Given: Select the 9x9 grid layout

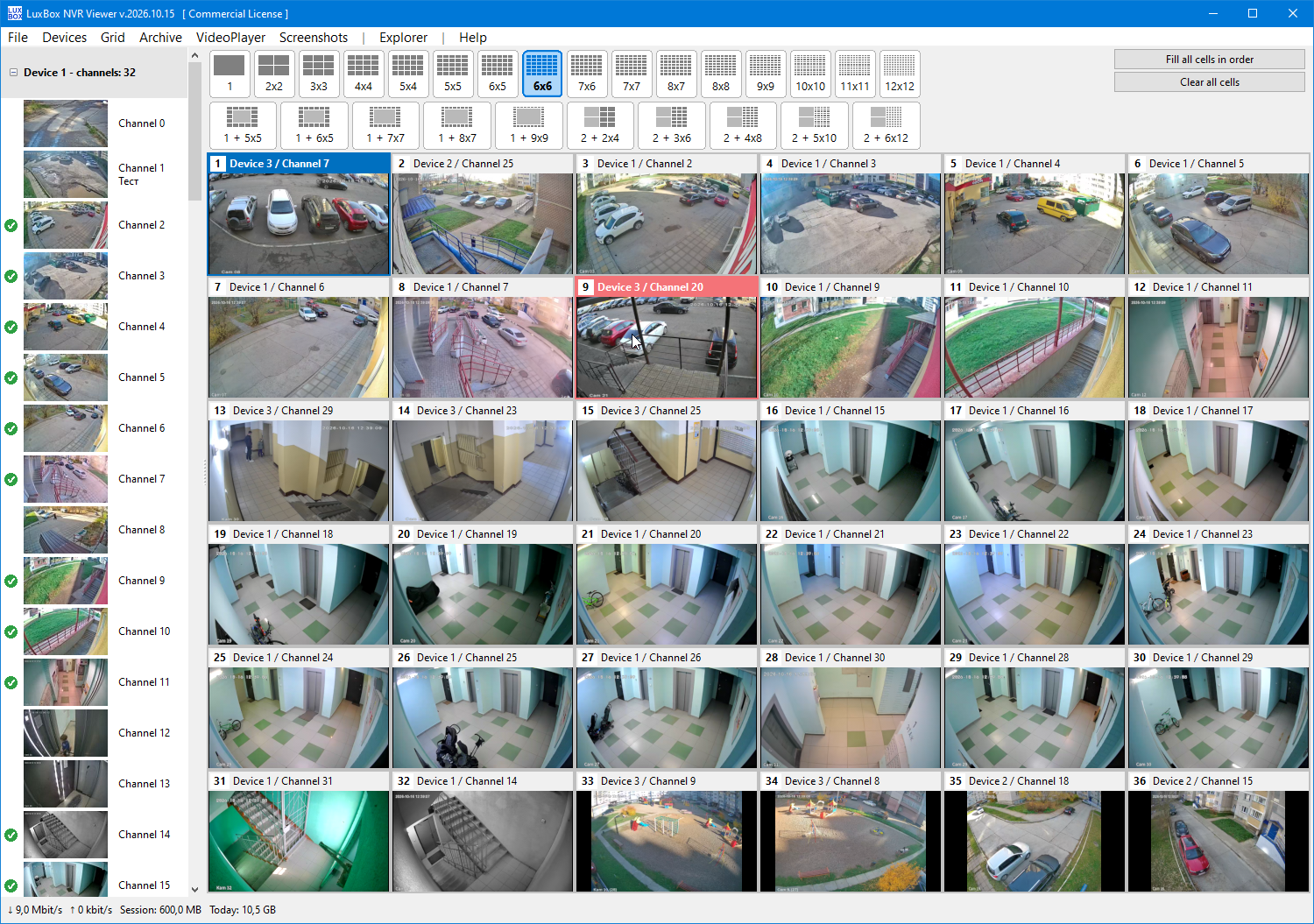Looking at the screenshot, I should tap(766, 74).
